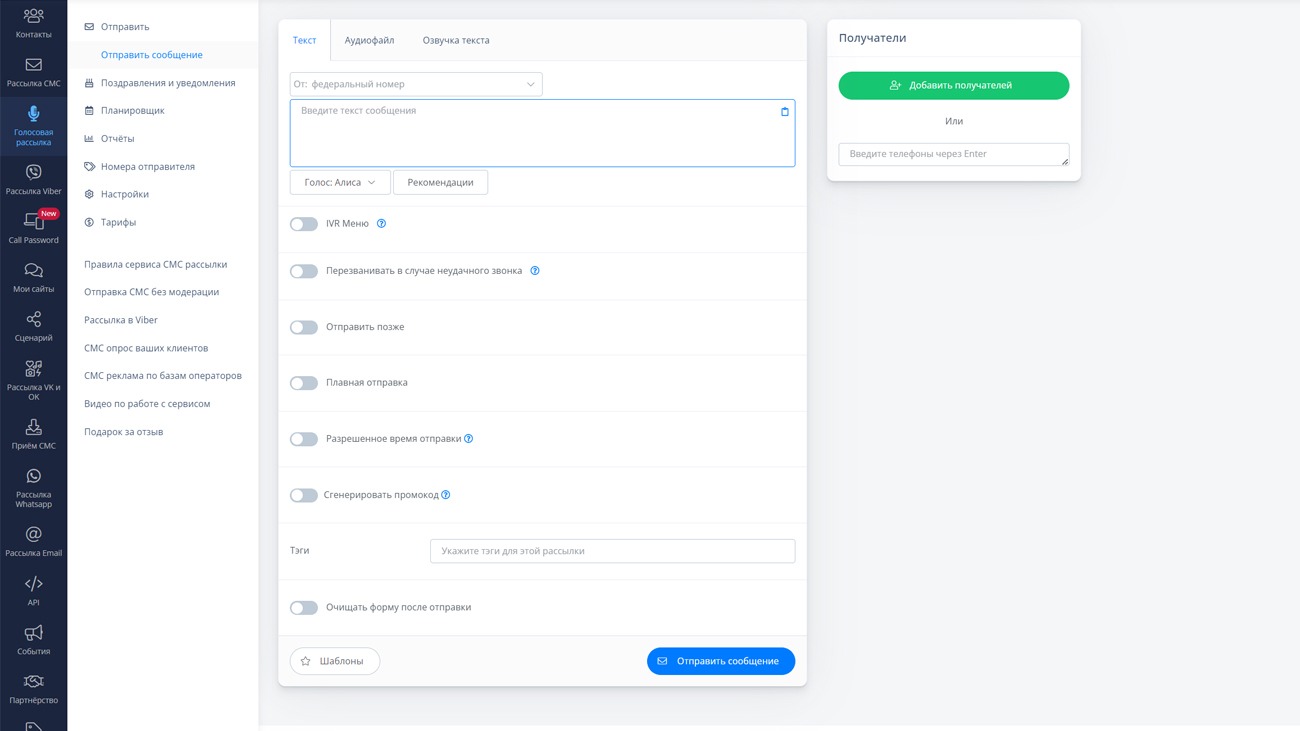Open События megaphone icon in sidebar

point(33,638)
